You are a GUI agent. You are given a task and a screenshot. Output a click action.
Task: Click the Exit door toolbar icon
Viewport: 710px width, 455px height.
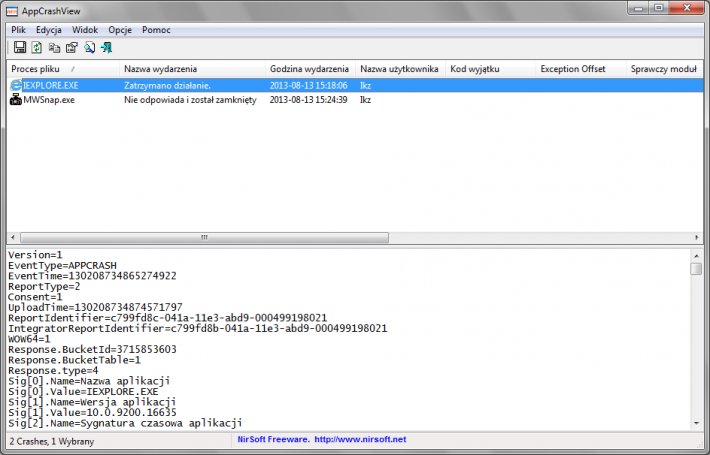click(107, 48)
